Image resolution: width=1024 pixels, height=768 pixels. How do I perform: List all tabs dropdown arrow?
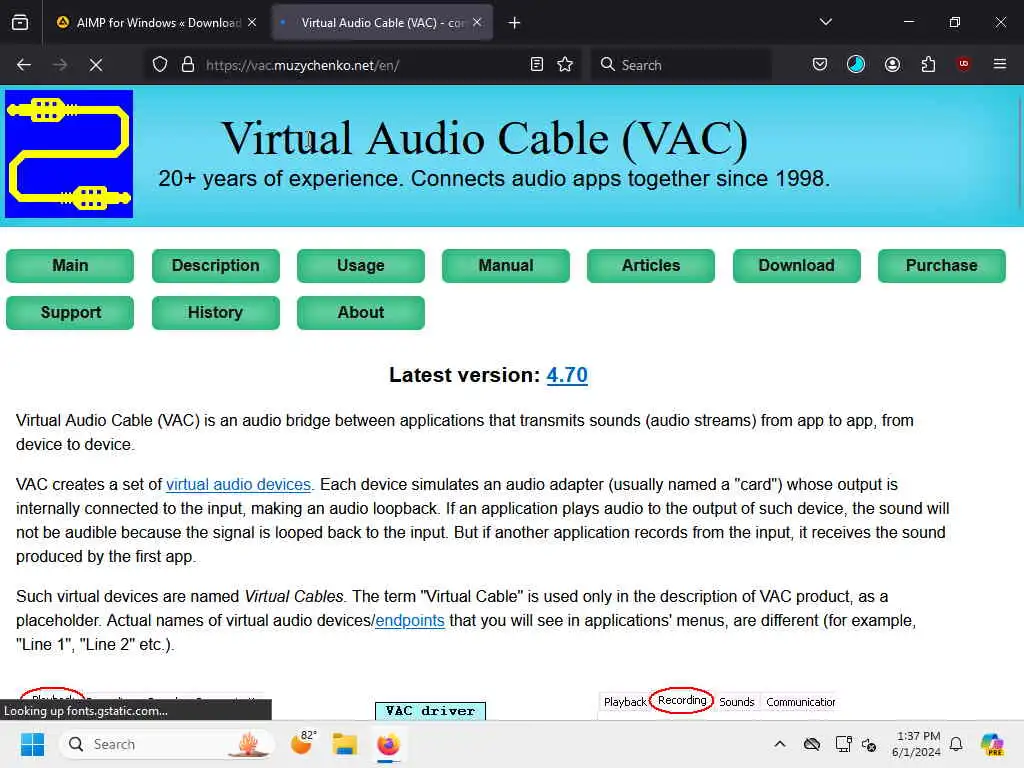(x=826, y=22)
